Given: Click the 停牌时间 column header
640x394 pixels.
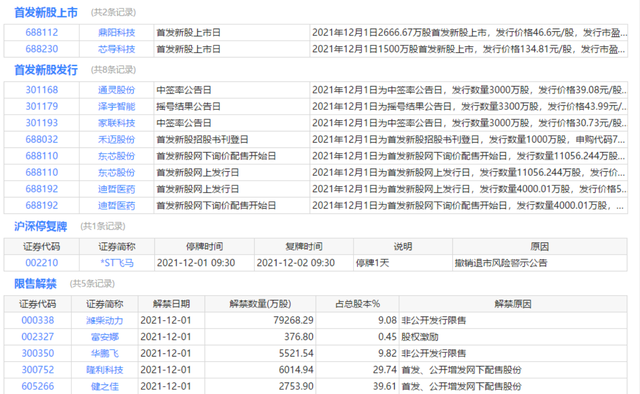Looking at the screenshot, I should point(204,247).
